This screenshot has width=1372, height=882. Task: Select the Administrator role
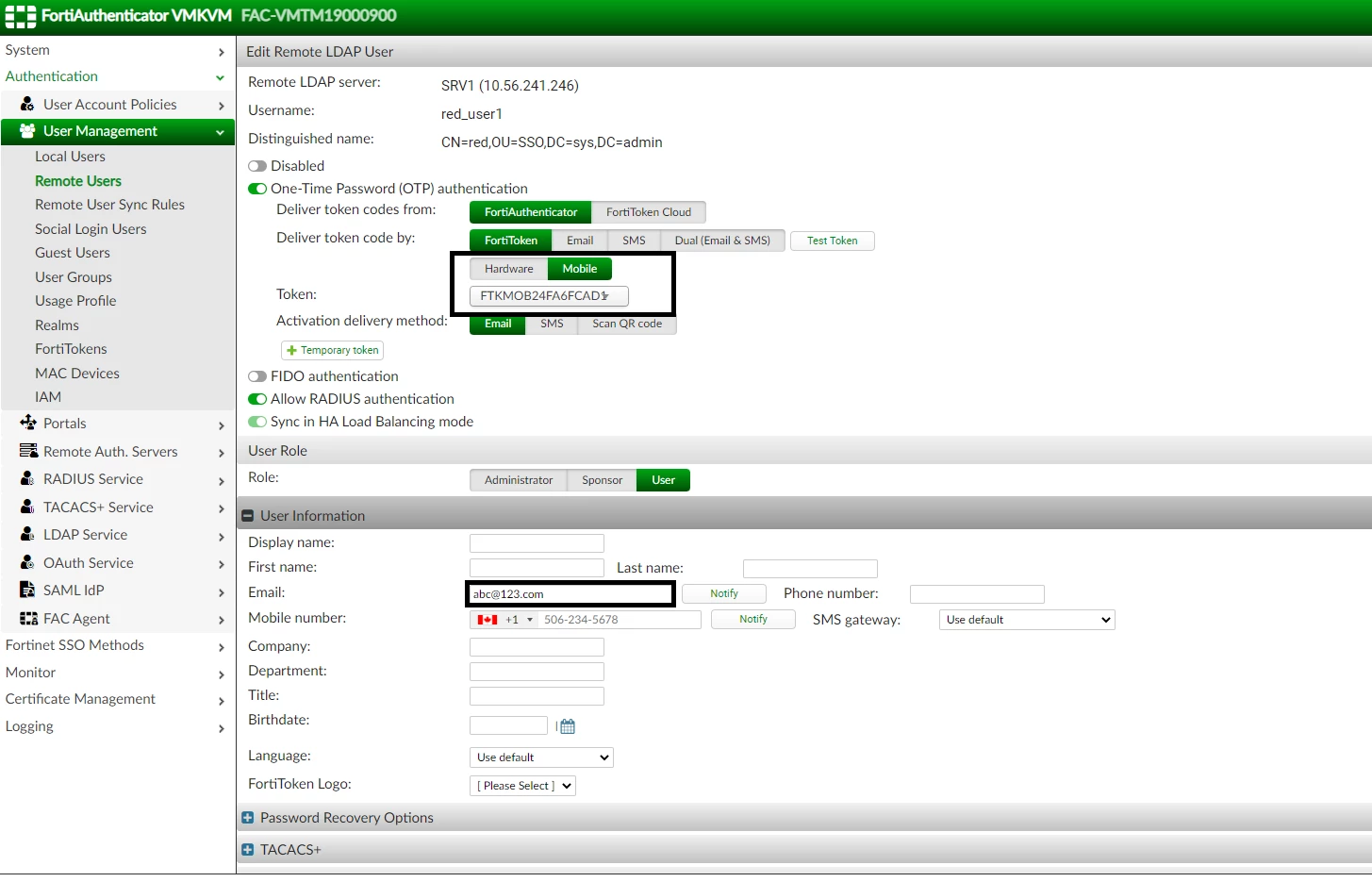[519, 480]
